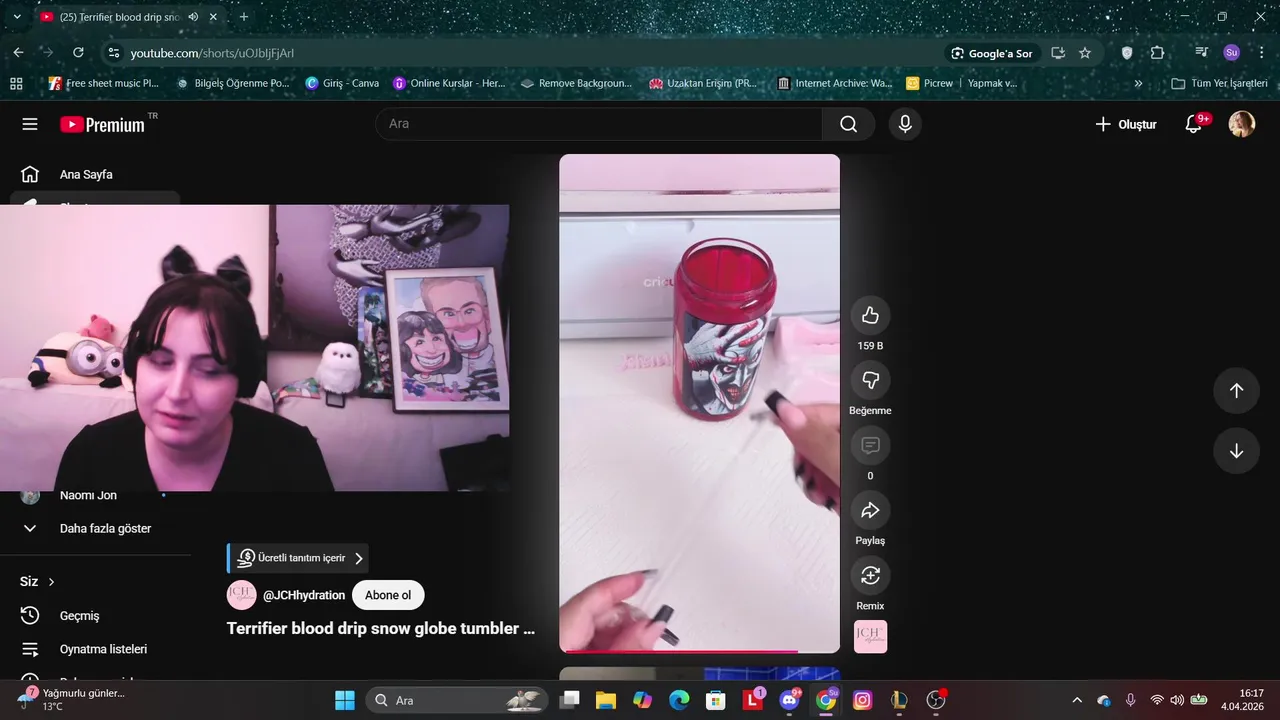The image size is (1280, 720).
Task: Click the short title Terrifier blood drip
Action: [x=380, y=628]
